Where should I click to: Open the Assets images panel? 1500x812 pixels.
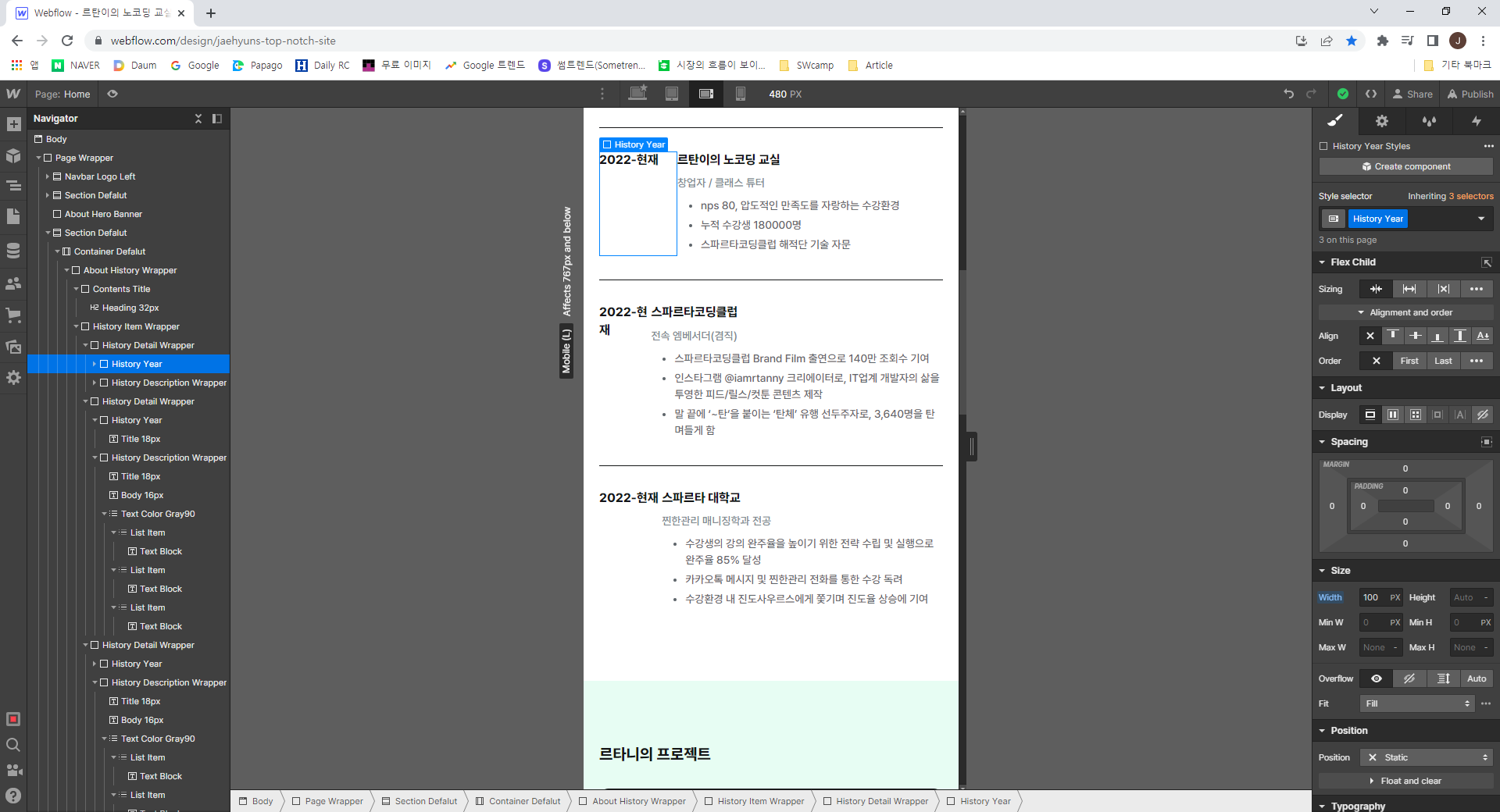coord(13,347)
